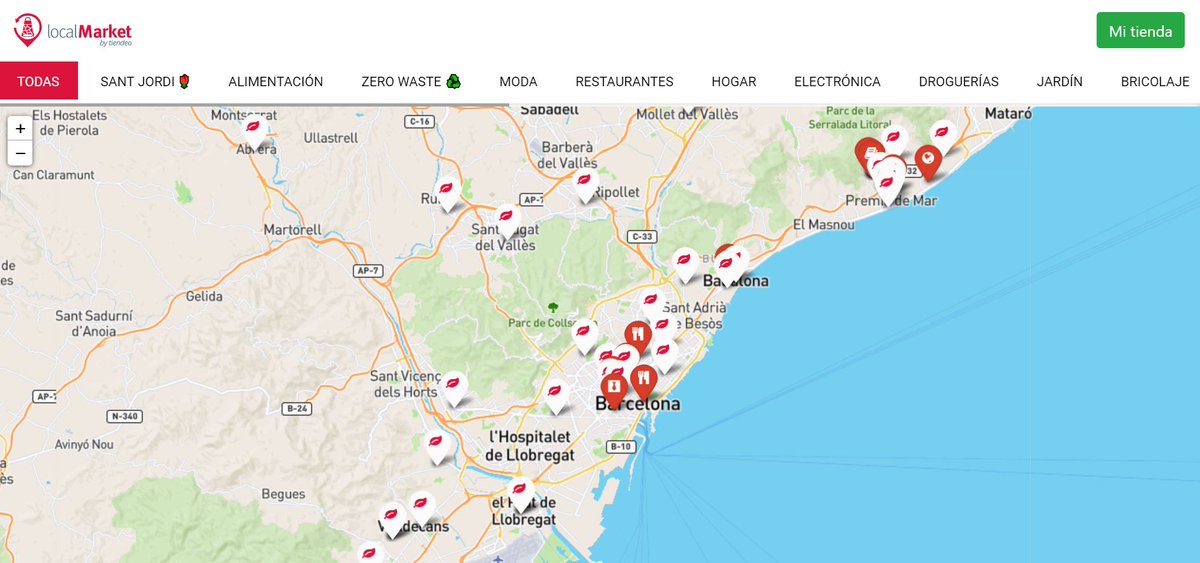Select the white leaf marker near Abrera
Viewport: 1200px width, 563px height.
click(255, 131)
